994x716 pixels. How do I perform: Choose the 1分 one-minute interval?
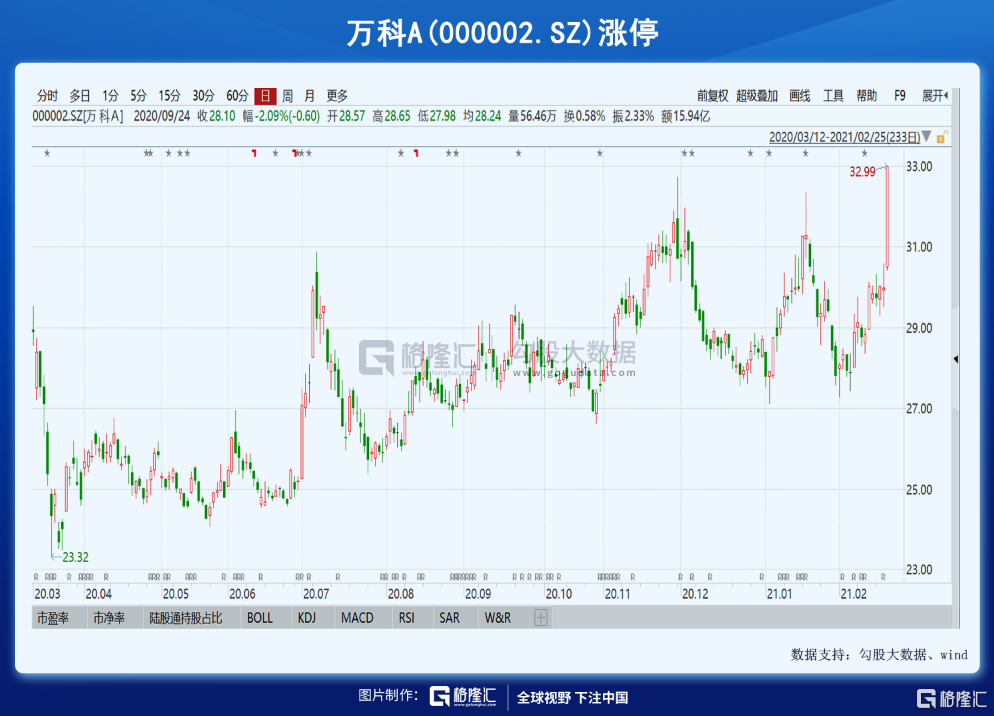pyautogui.click(x=110, y=96)
